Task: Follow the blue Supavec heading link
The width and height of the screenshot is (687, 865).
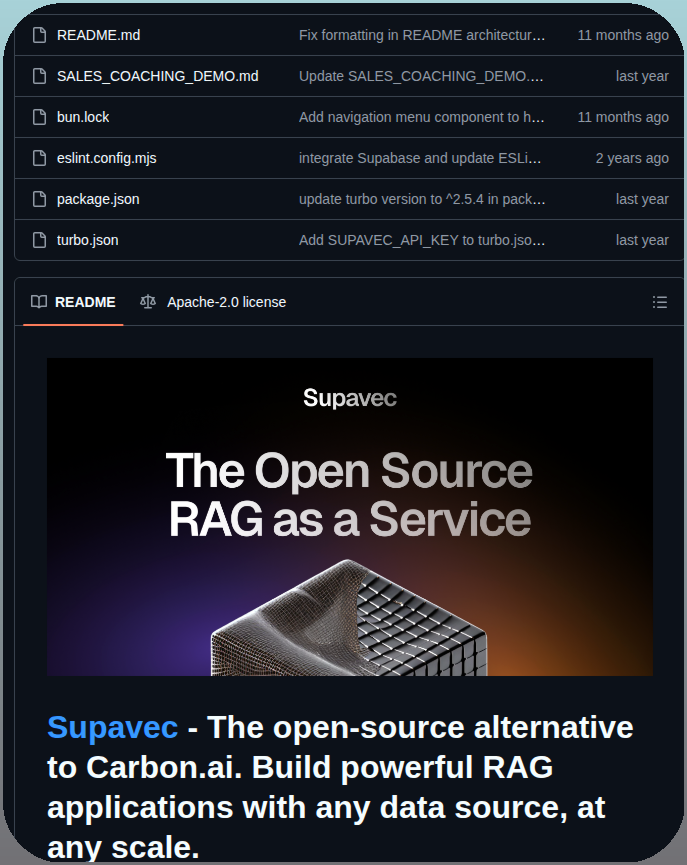Action: tap(113, 727)
